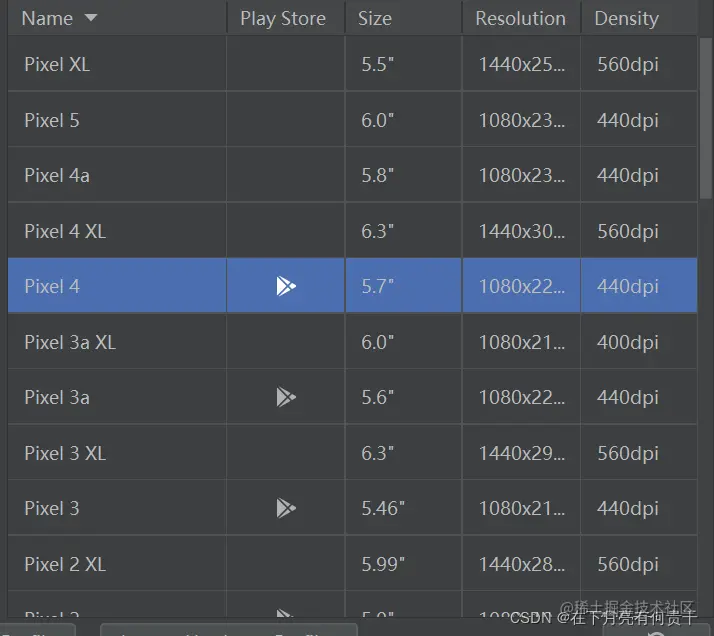The image size is (714, 636).
Task: Click the Size column header
Action: (403, 18)
